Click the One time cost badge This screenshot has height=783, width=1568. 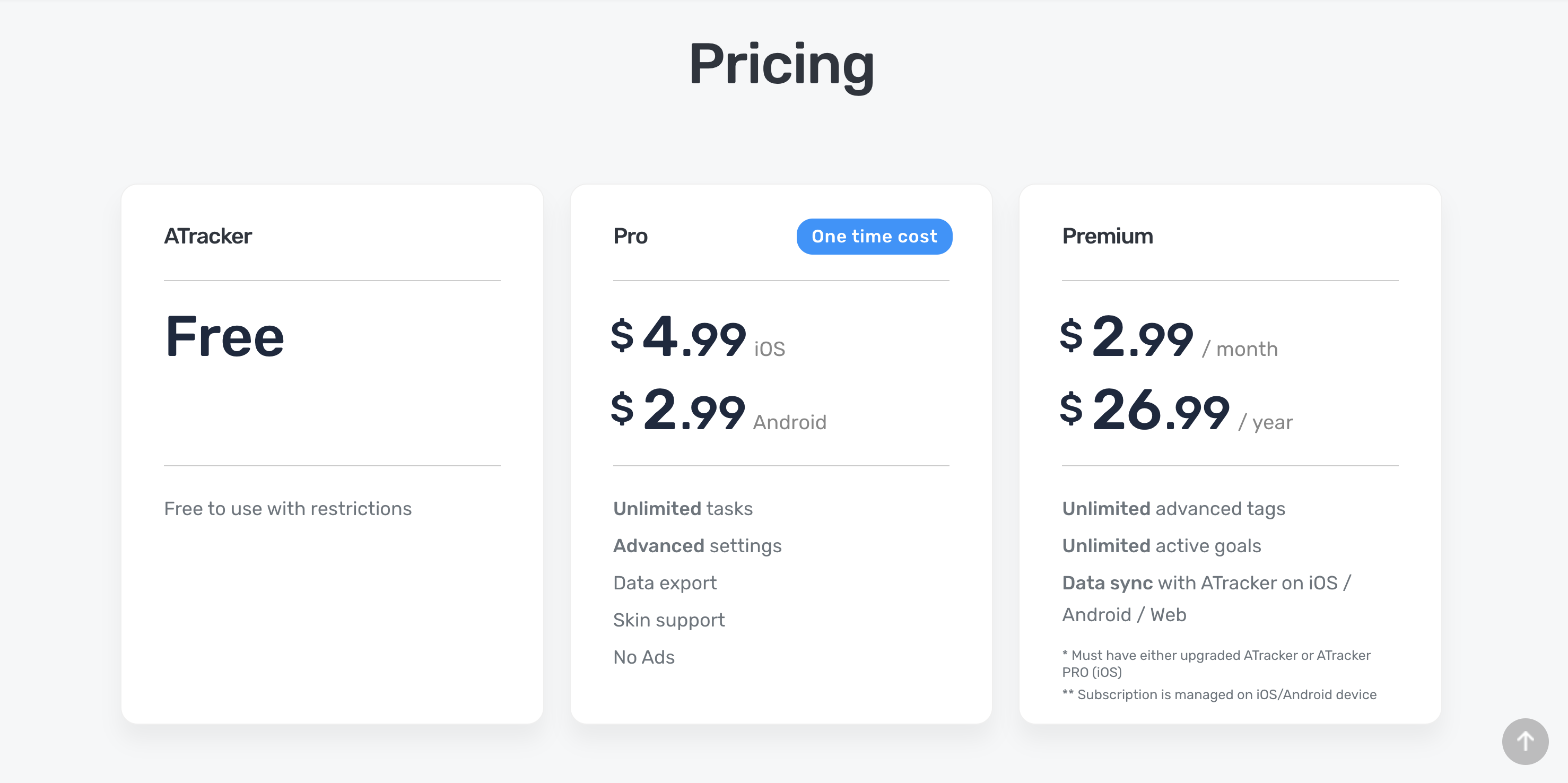click(x=874, y=236)
